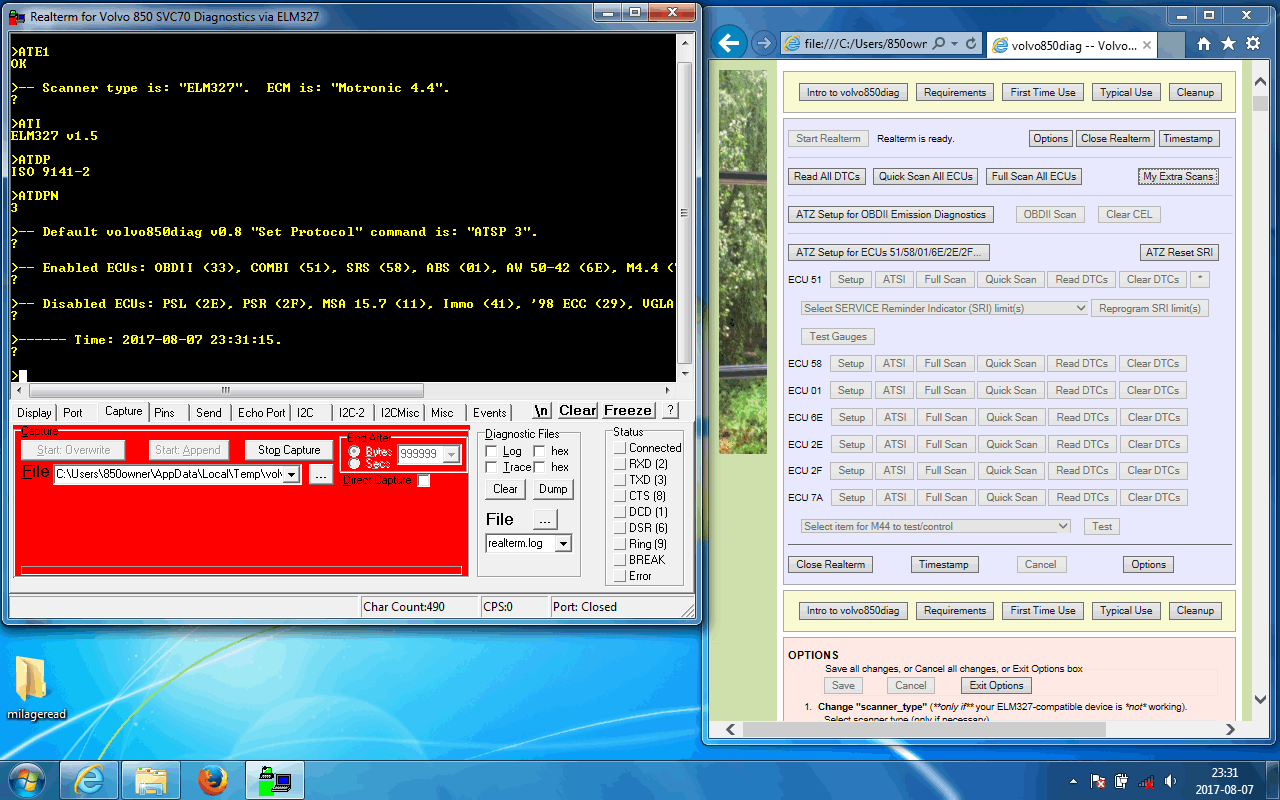Viewport: 1280px width, 800px height.
Task: Toggle hex checkbox beside Trace
Action: (539, 467)
